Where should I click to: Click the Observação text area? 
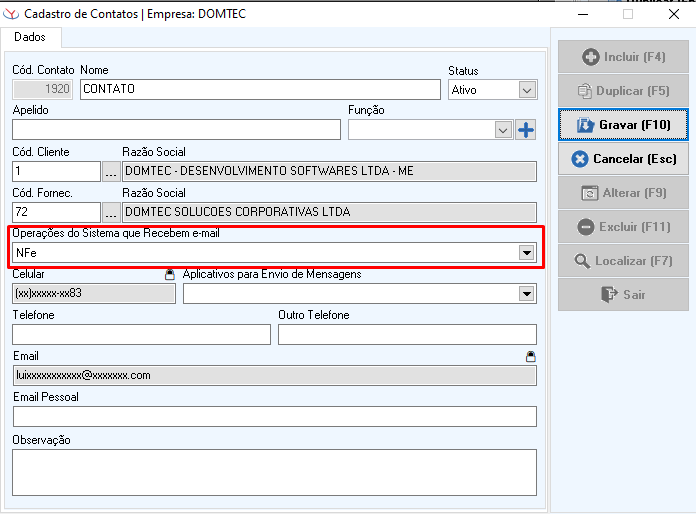[274, 472]
